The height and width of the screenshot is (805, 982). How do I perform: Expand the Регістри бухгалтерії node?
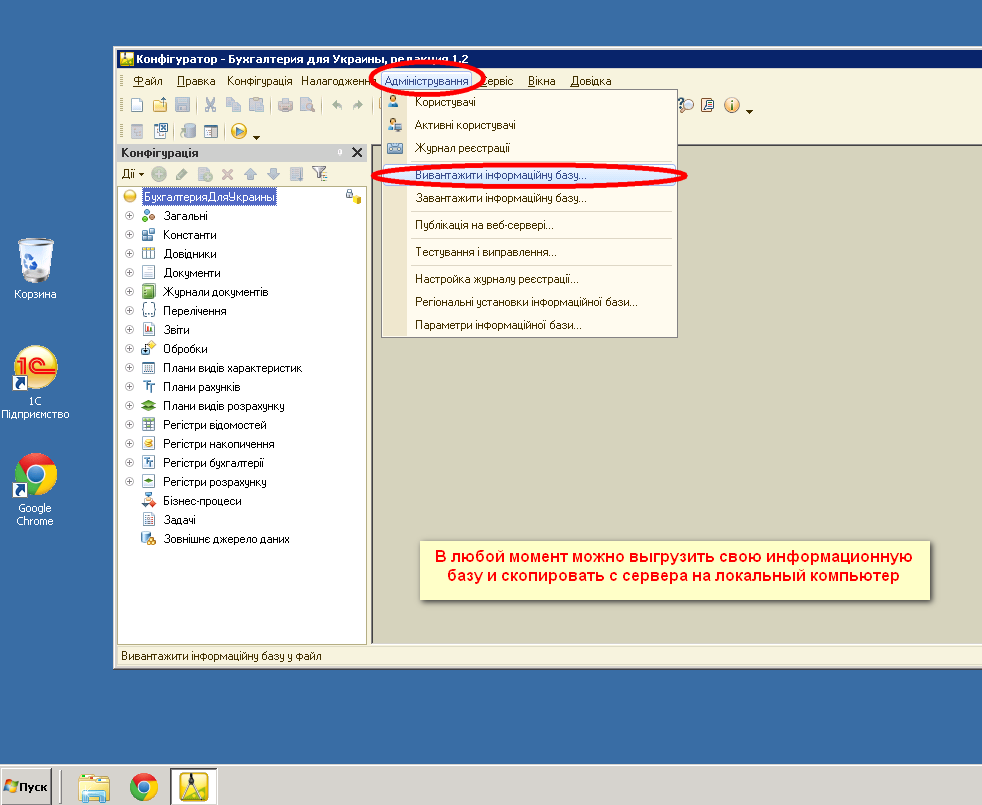pos(130,462)
